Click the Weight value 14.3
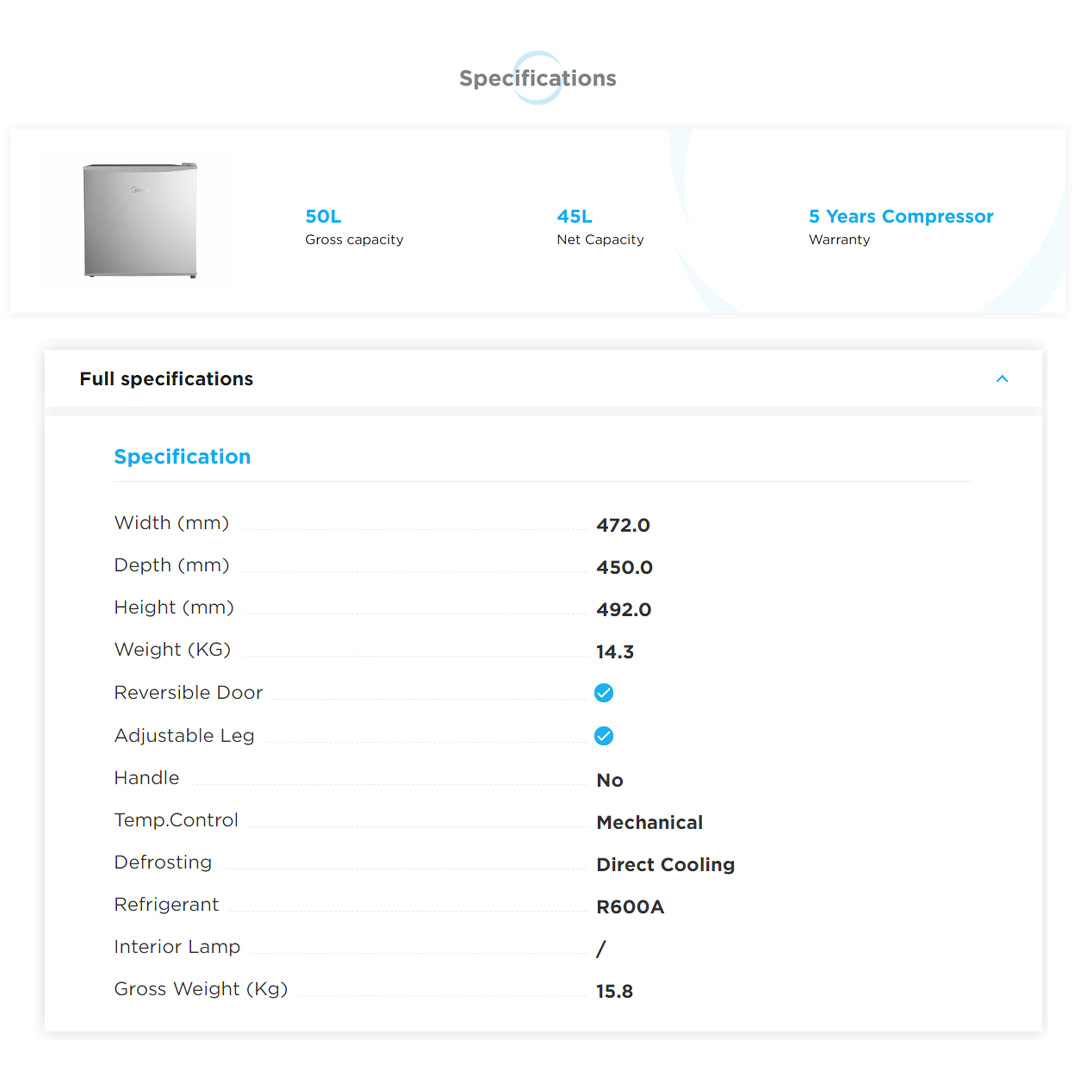 [615, 652]
